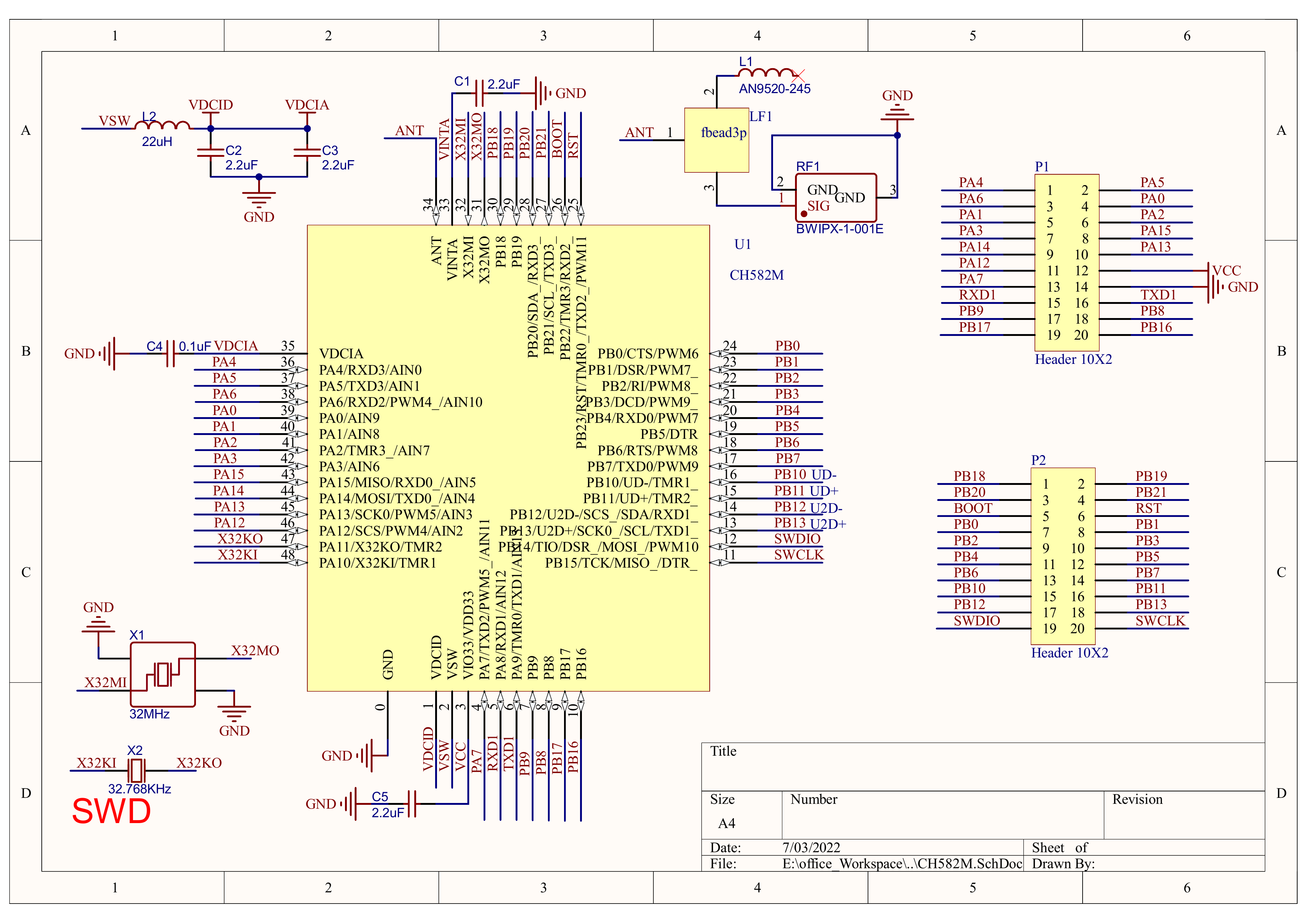Select the C4 0.1uF capacitor symbol
The image size is (1308, 924).
(x=170, y=354)
